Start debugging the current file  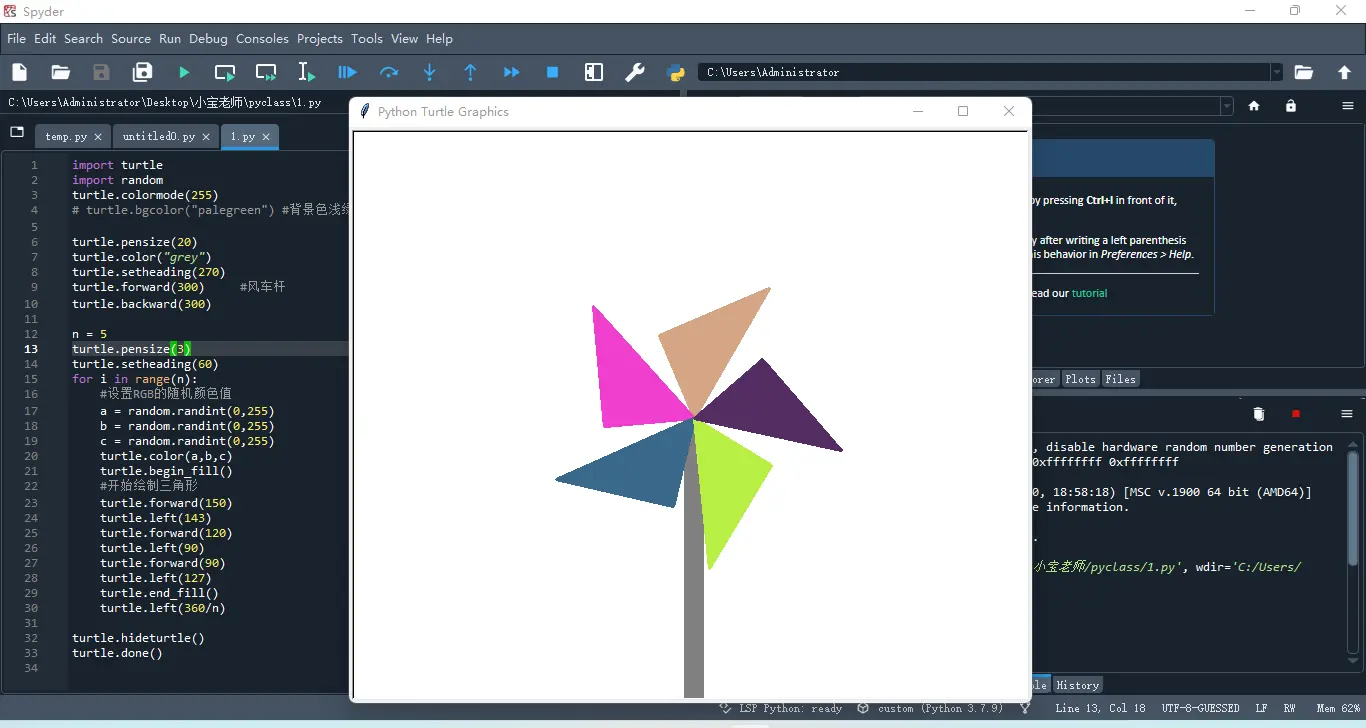click(347, 72)
